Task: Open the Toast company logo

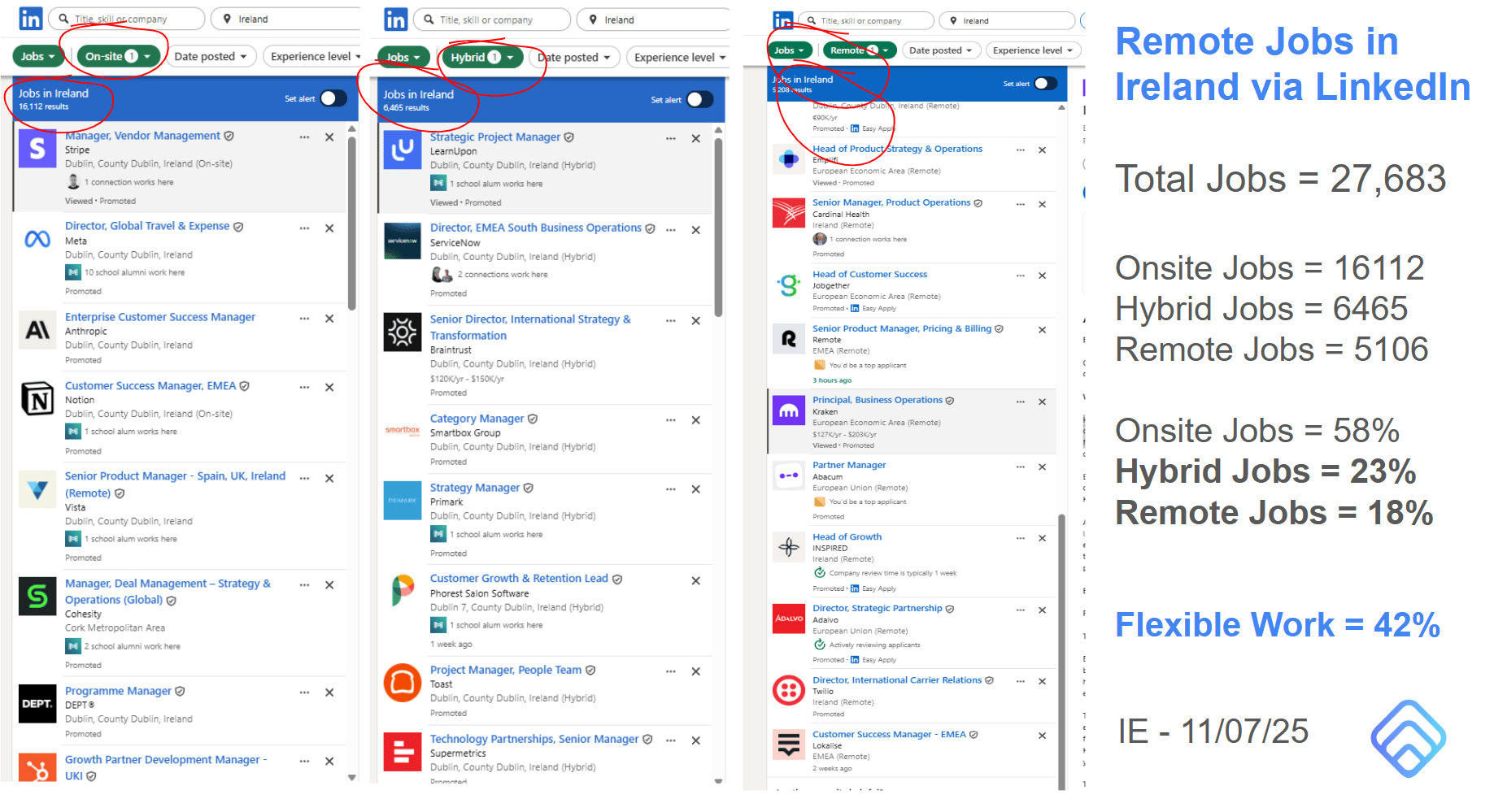Action: [x=403, y=683]
